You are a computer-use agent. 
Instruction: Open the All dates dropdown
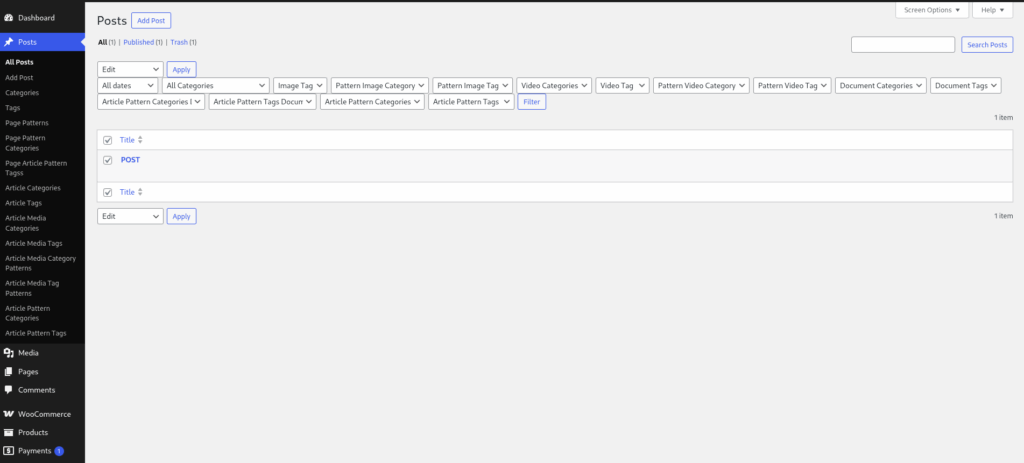click(x=127, y=86)
